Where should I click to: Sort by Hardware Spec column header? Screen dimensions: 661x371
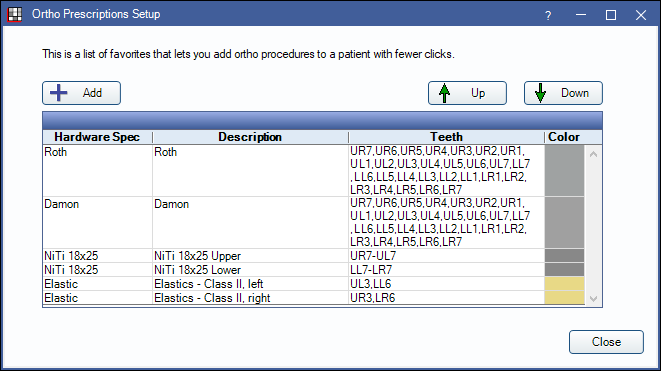pos(97,137)
